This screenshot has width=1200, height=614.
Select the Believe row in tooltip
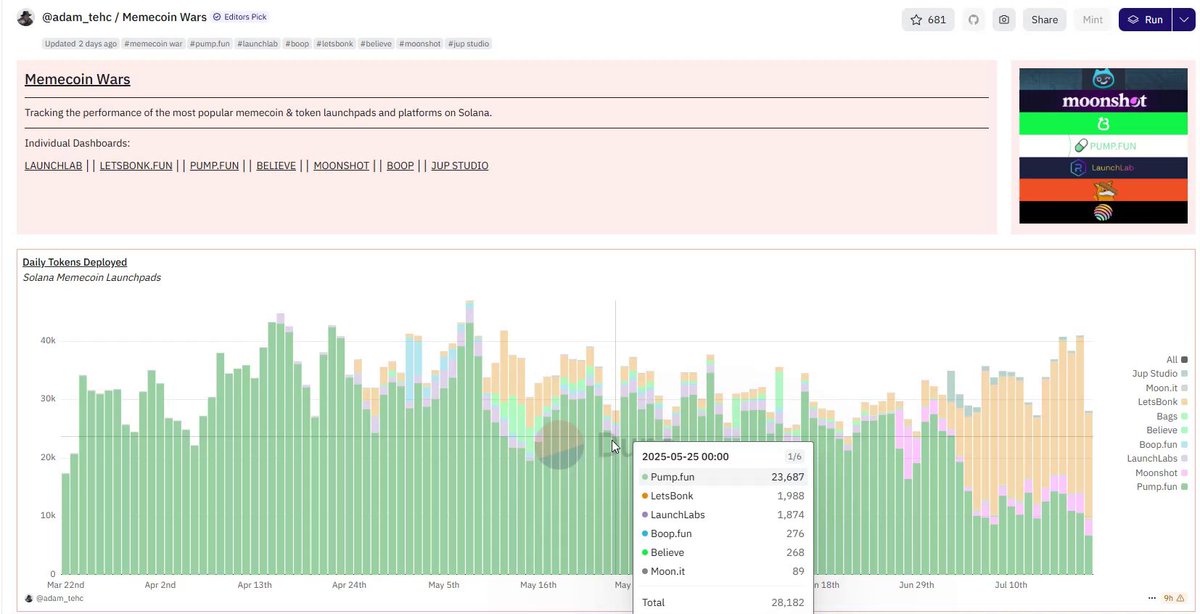tap(723, 552)
